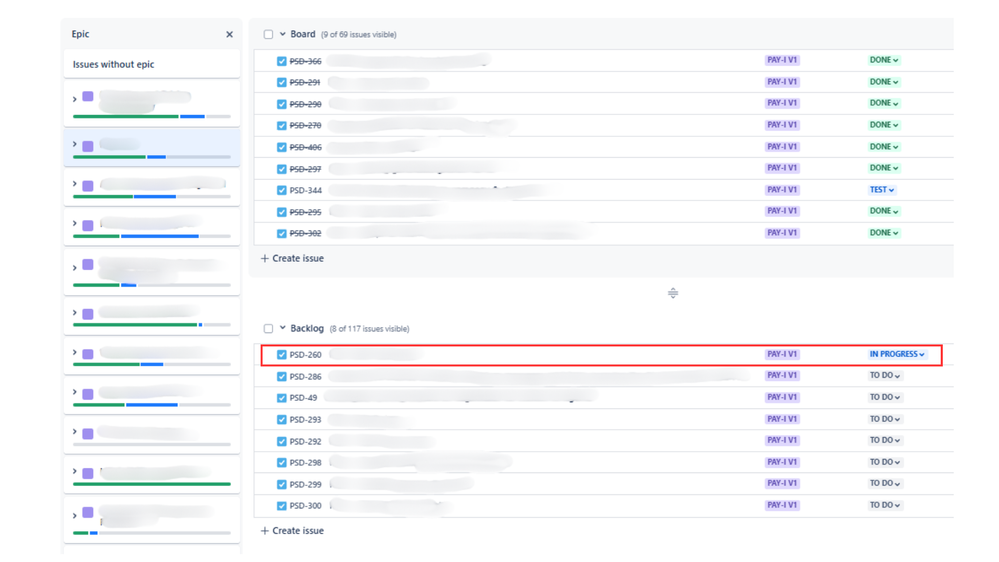Click the Backlog section title
The height and width of the screenshot is (562, 999).
[307, 328]
